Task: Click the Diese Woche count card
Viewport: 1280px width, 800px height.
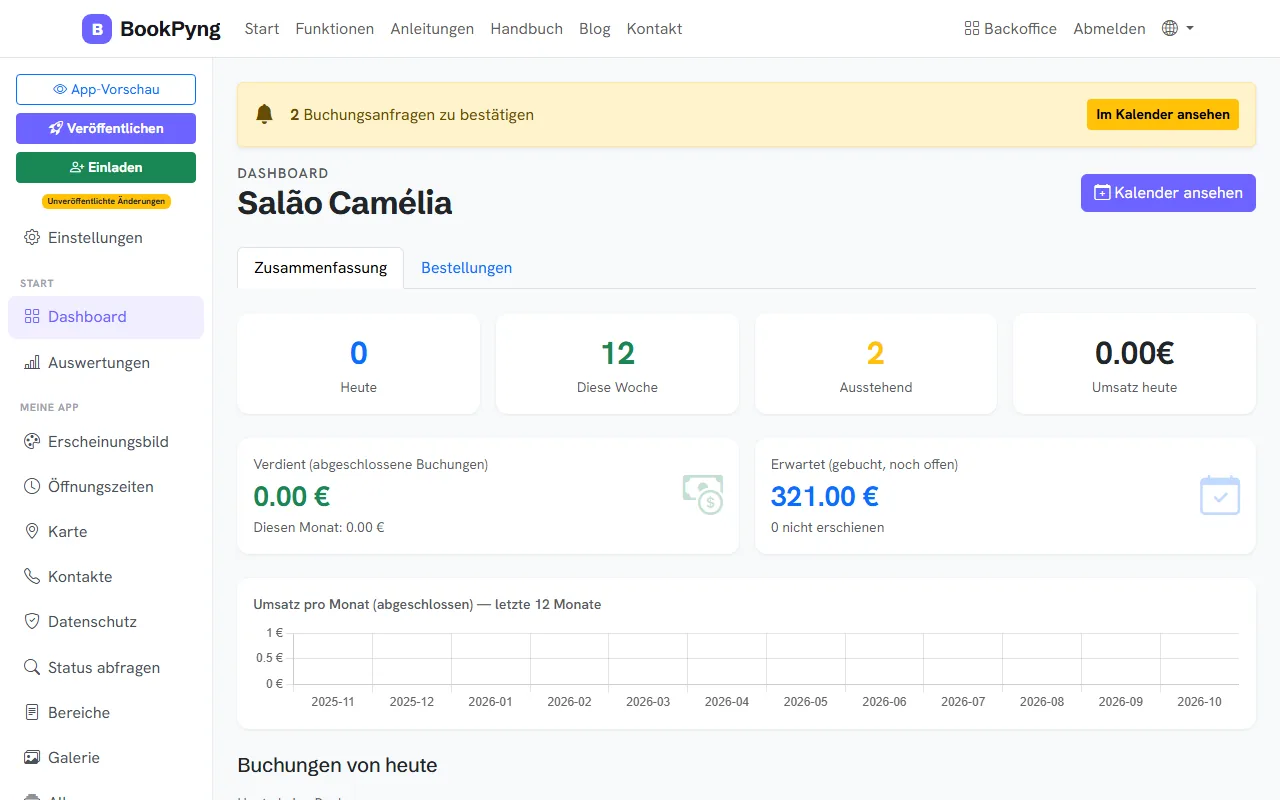Action: [617, 364]
